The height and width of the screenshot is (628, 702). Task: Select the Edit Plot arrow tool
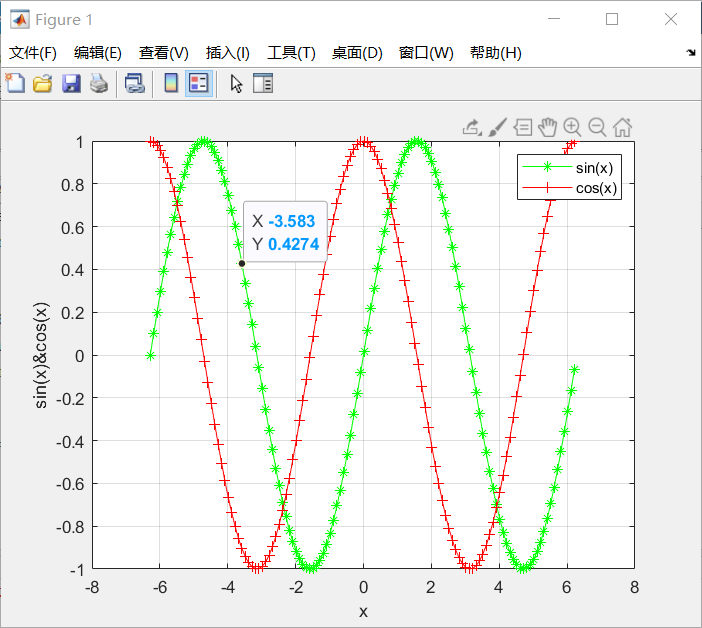(236, 84)
